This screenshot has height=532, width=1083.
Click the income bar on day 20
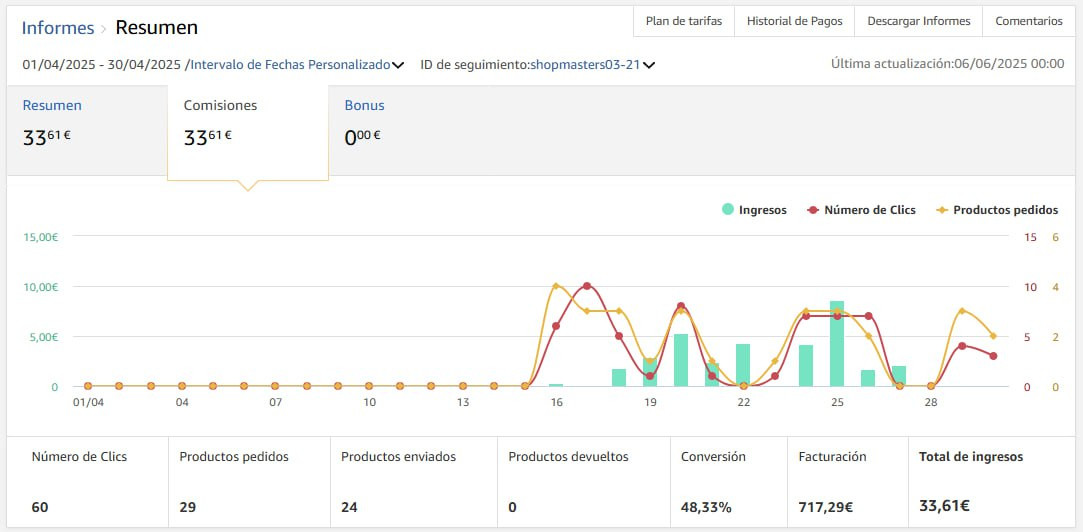click(681, 360)
